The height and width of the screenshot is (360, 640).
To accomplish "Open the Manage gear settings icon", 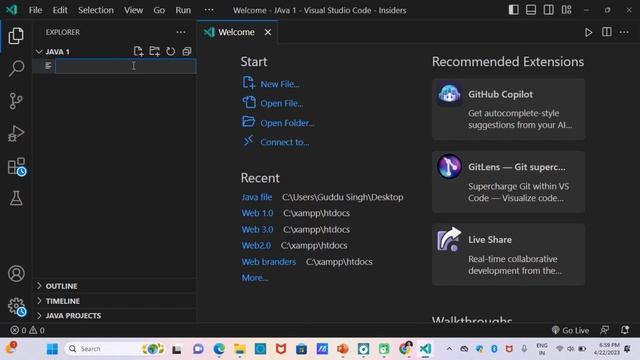I will [x=17, y=307].
